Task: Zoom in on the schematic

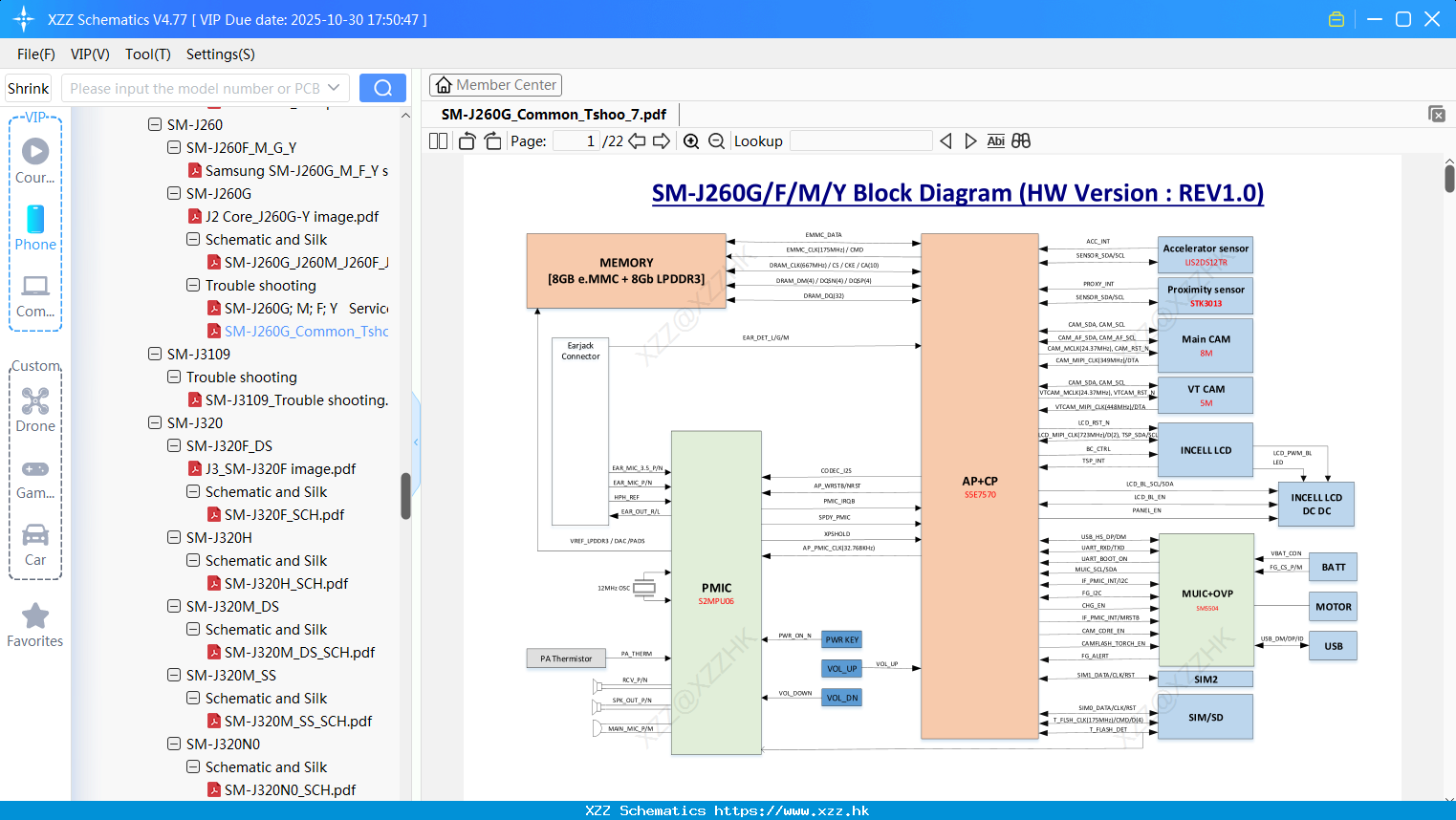Action: click(691, 140)
